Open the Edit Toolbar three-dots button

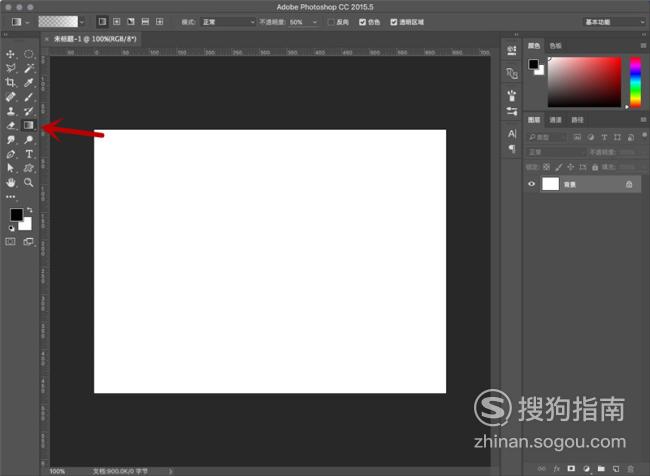coord(10,197)
